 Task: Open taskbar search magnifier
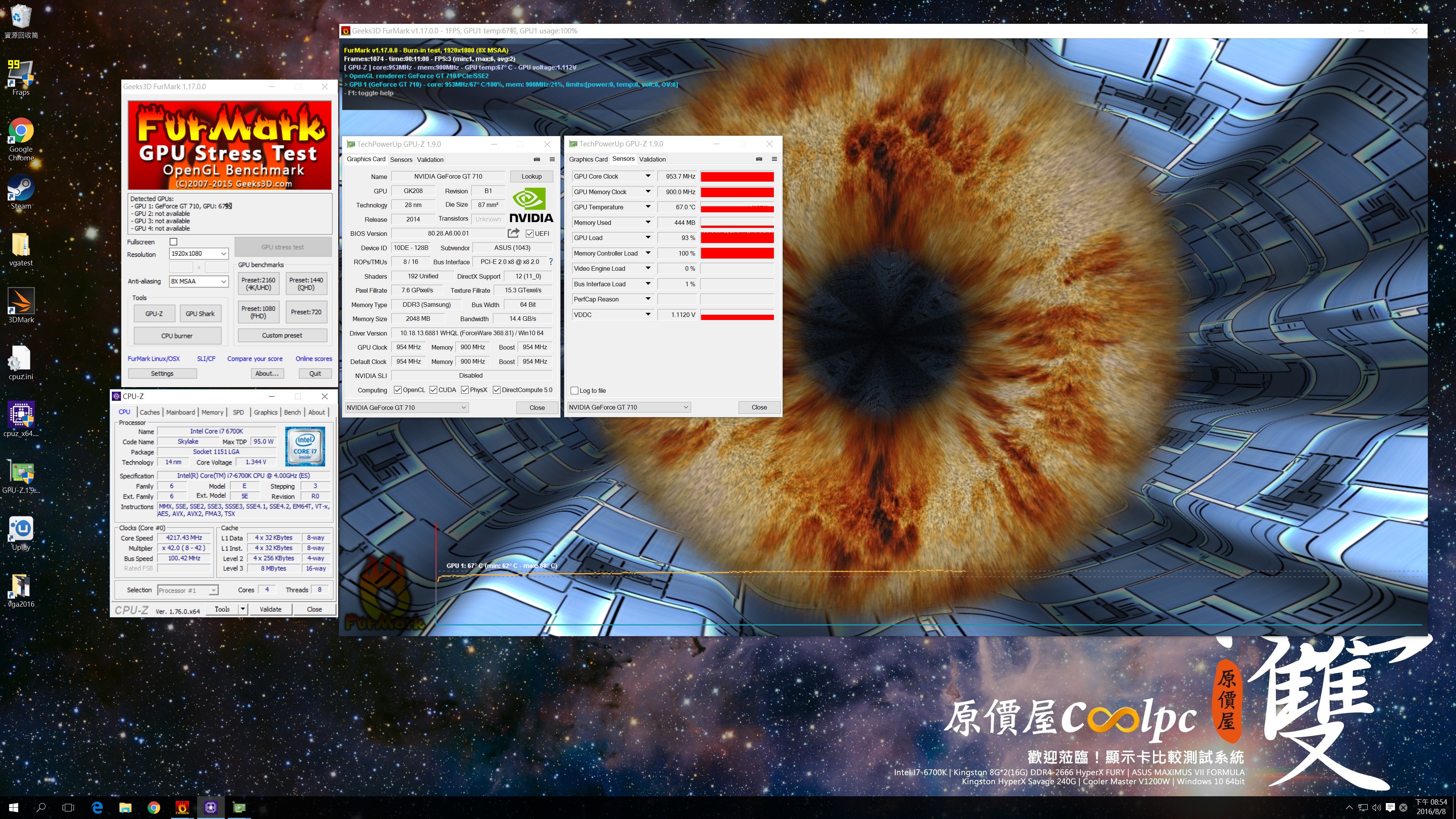(41, 808)
